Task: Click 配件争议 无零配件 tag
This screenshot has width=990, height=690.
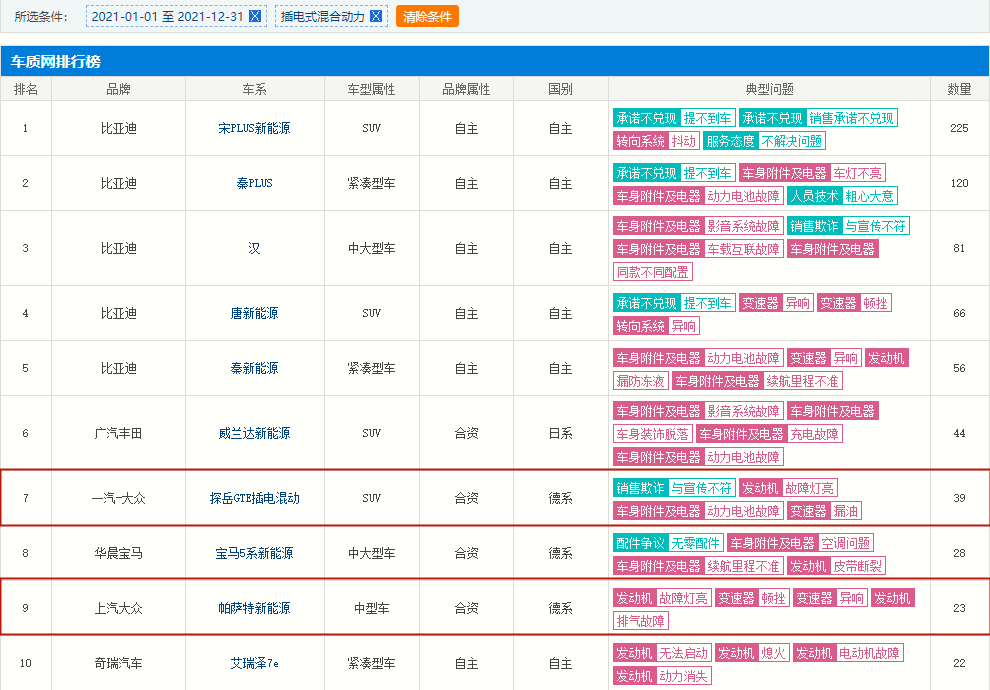Action: tap(668, 543)
